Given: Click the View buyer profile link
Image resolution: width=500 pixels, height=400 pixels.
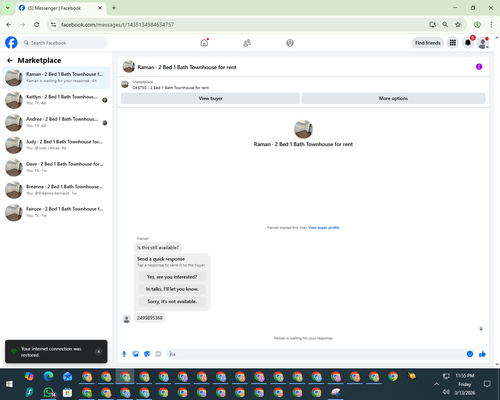Looking at the screenshot, I should coord(323,228).
